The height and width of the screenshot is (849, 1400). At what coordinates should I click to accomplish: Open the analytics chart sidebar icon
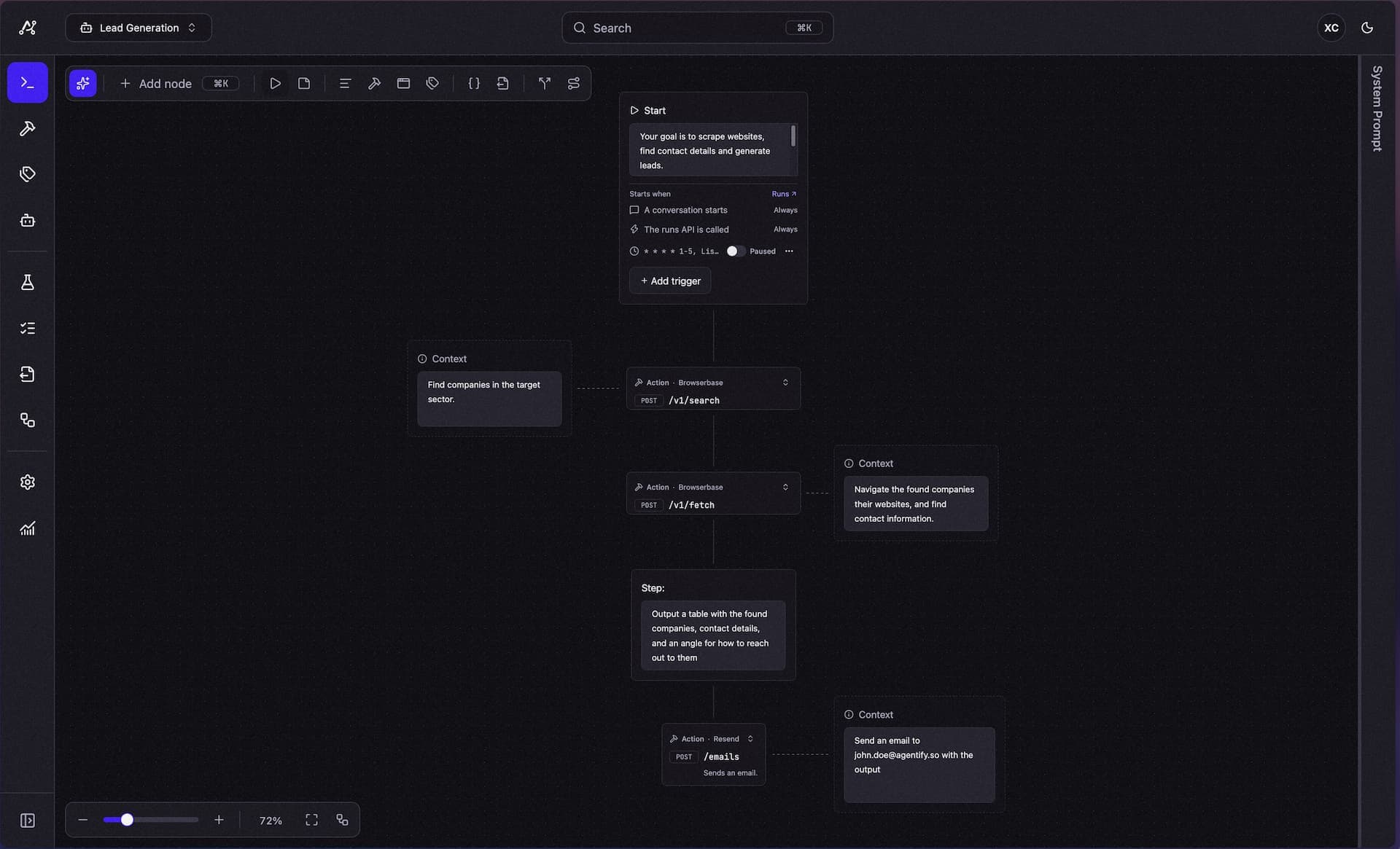pos(28,528)
